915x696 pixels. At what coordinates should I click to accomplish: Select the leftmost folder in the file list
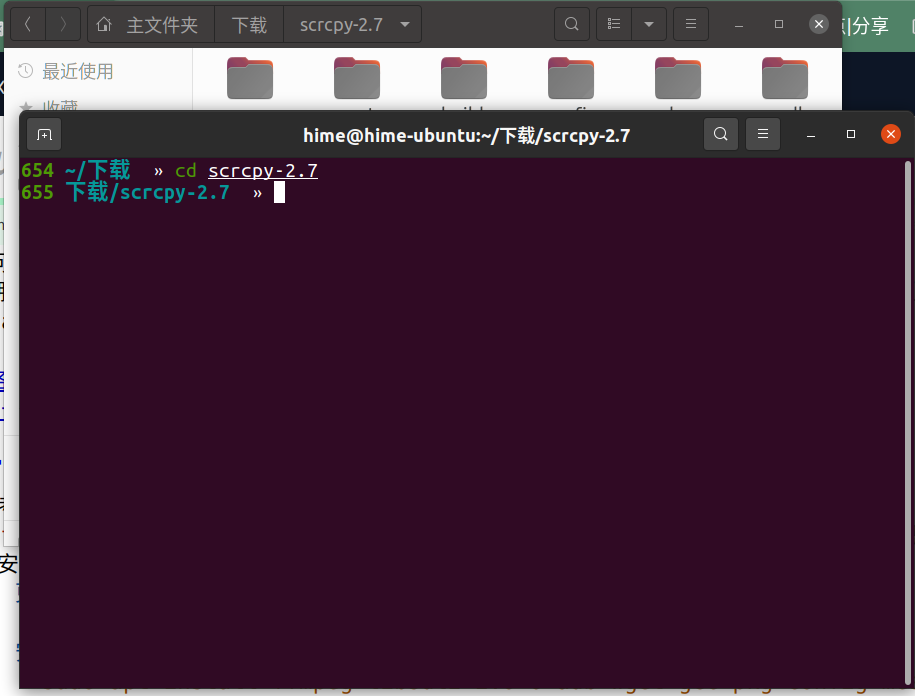(x=250, y=78)
